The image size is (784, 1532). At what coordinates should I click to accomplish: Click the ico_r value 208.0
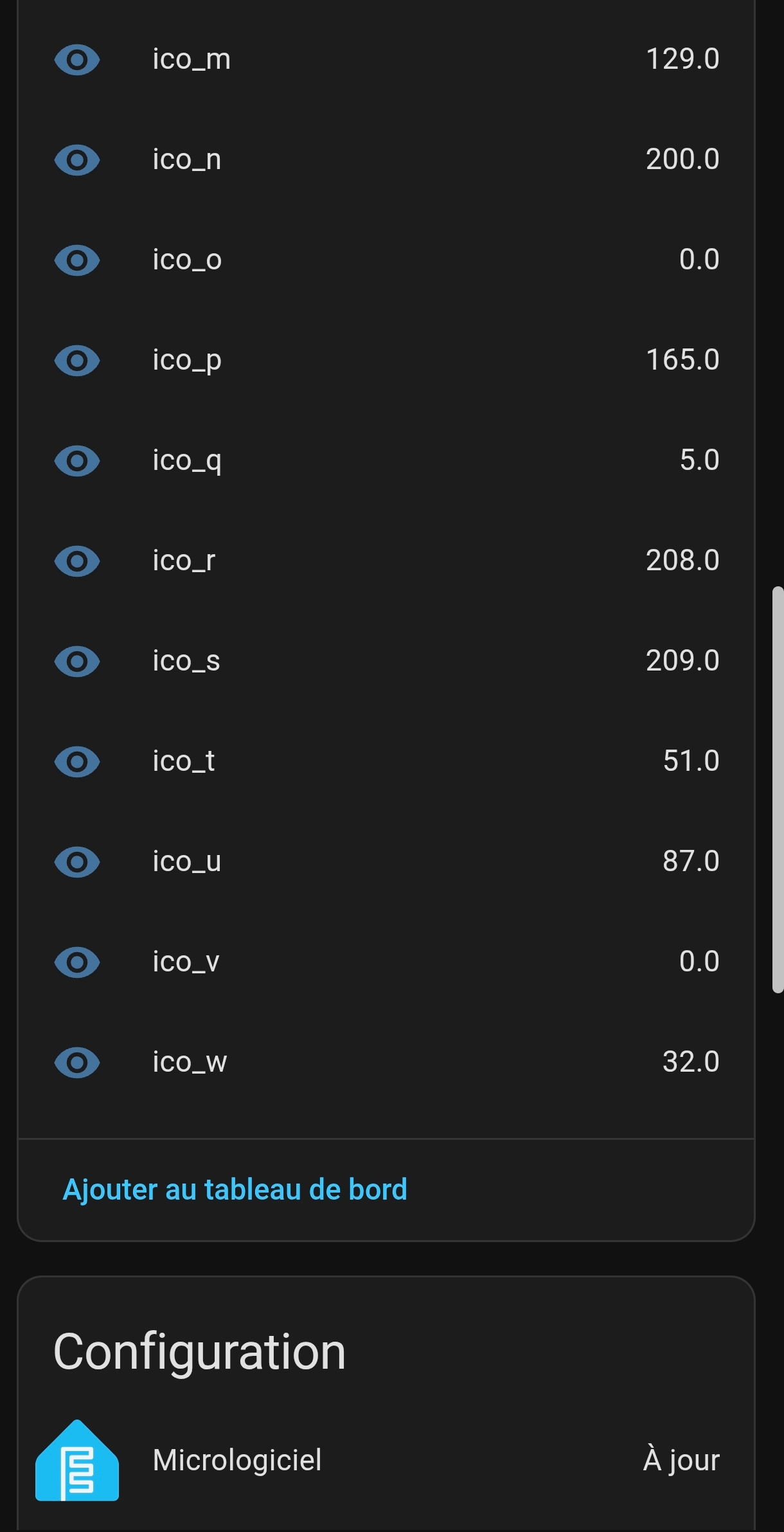(x=682, y=561)
